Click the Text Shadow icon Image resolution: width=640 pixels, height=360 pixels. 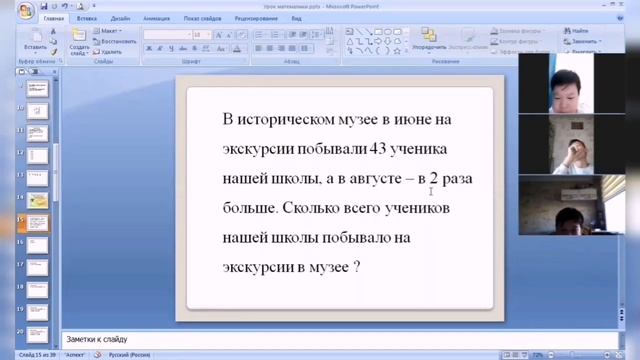pyautogui.click(x=194, y=49)
